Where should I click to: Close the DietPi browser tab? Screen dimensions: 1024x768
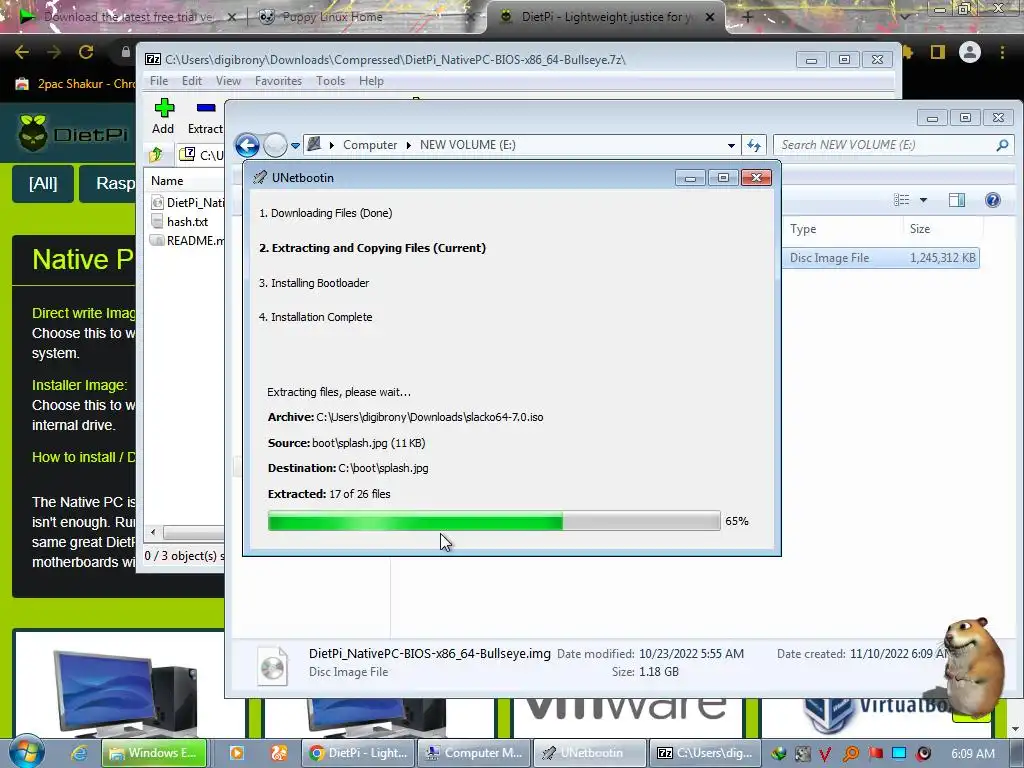710,18
